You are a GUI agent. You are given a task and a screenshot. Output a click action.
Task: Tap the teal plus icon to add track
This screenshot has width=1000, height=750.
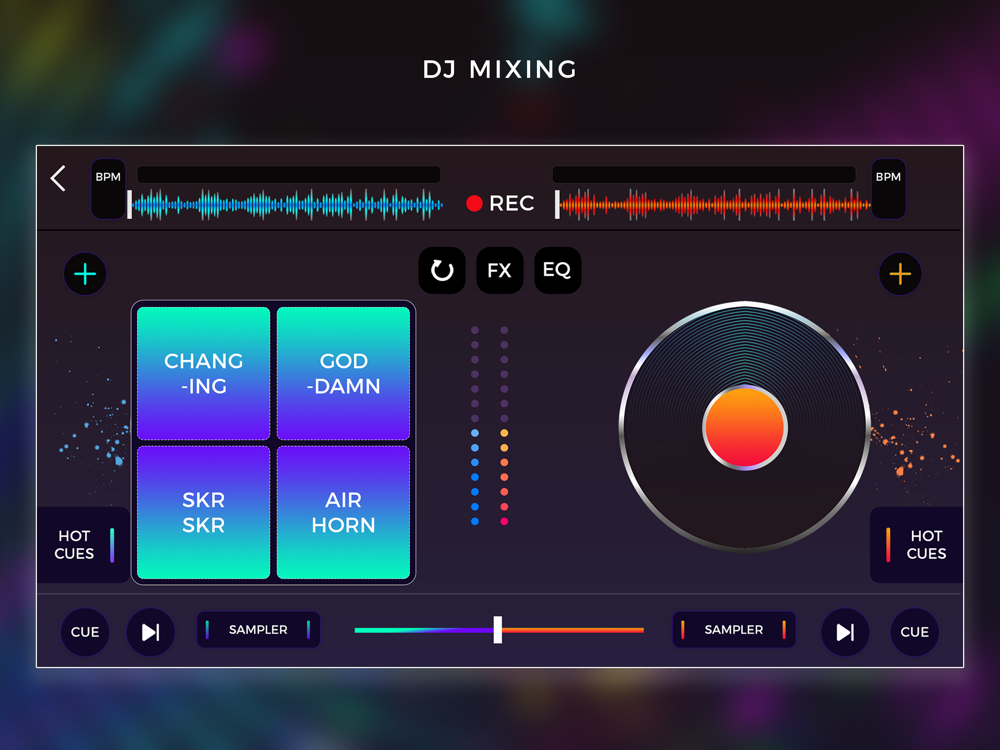85,274
